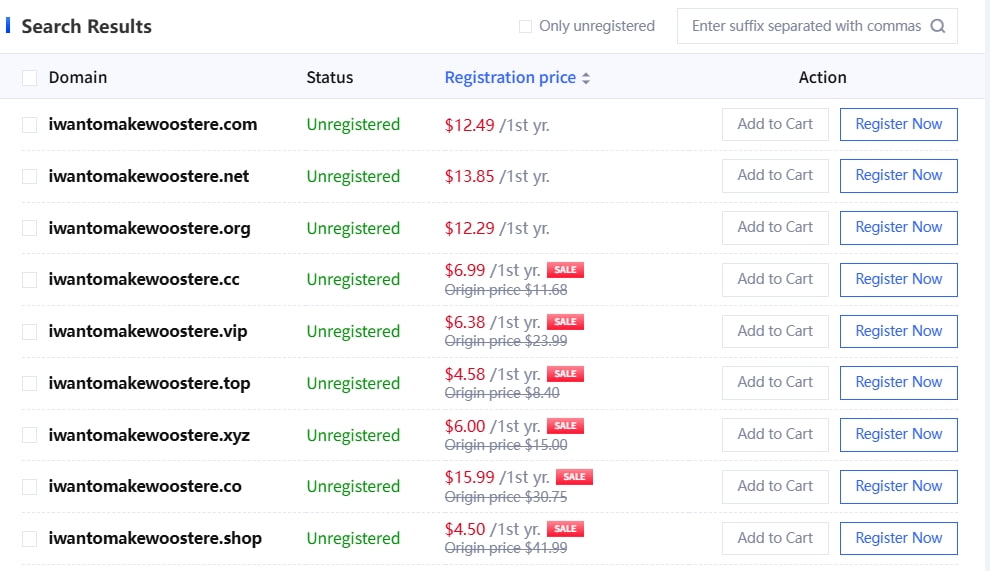Click the iwantomakewoostere.co domain name

pyautogui.click(x=145, y=487)
